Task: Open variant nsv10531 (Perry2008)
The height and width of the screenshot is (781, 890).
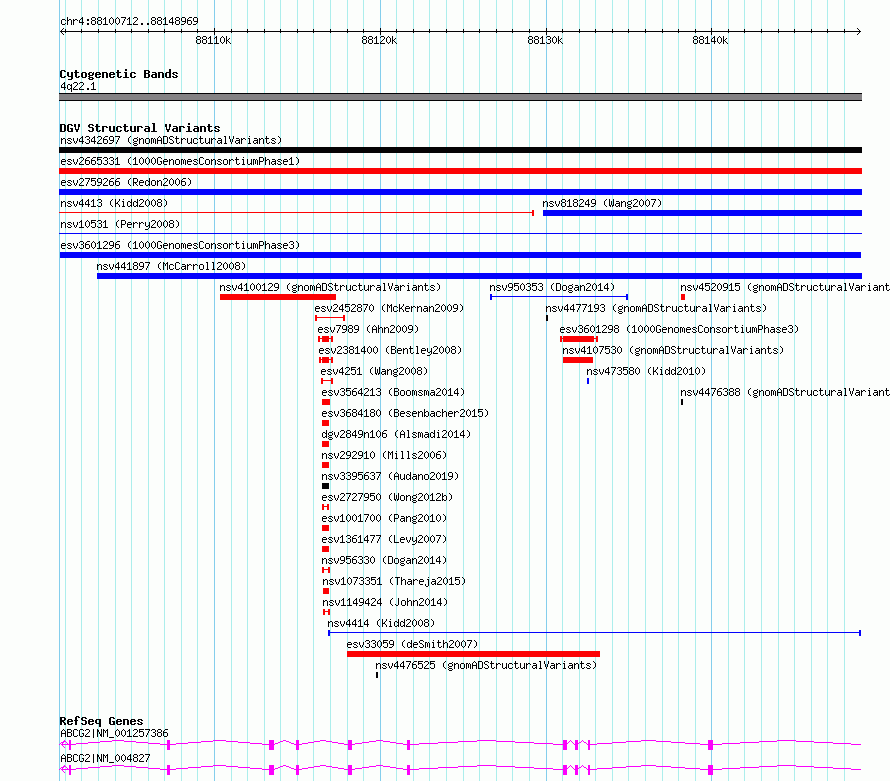Action: coord(120,224)
